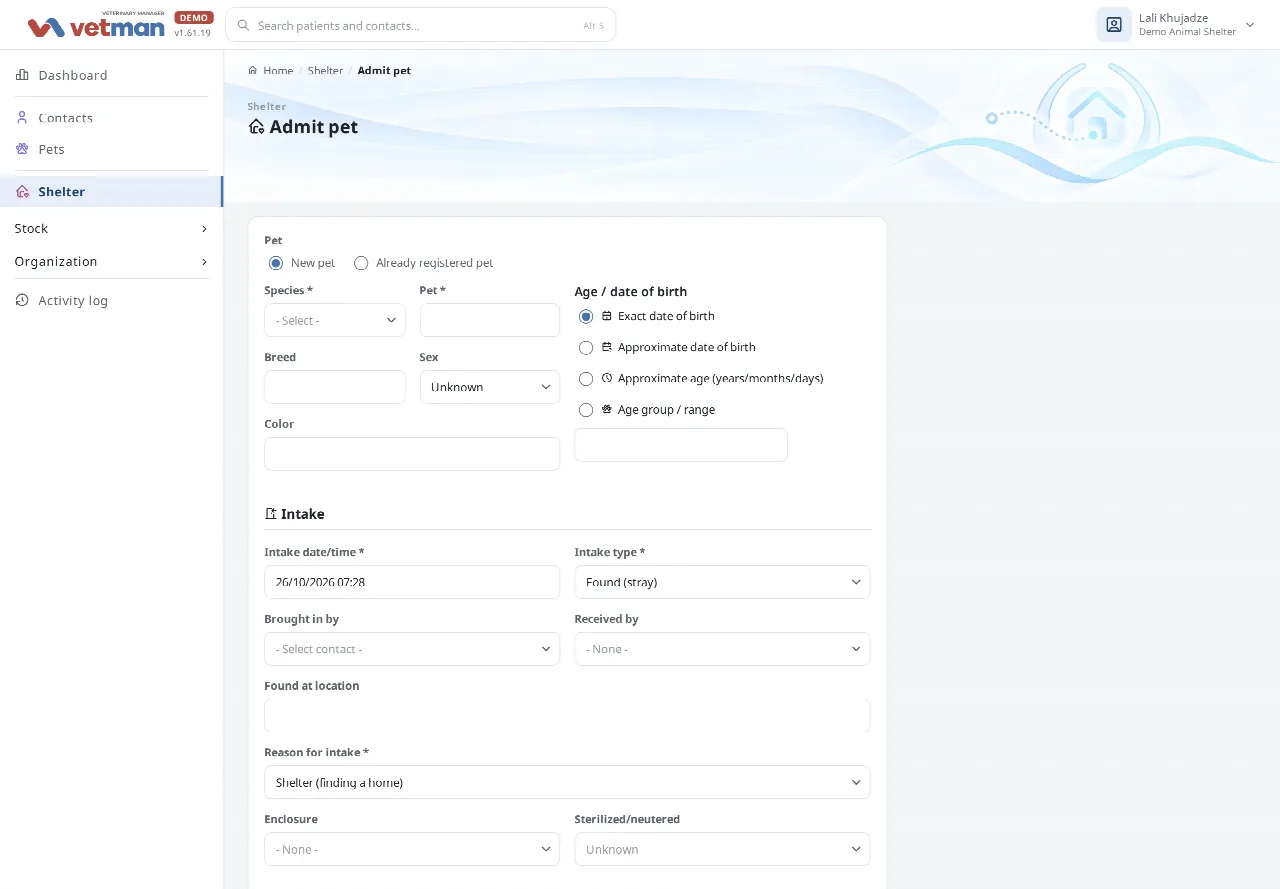The height and width of the screenshot is (889, 1280).
Task: Open the Enclosure dropdown
Action: (x=412, y=849)
